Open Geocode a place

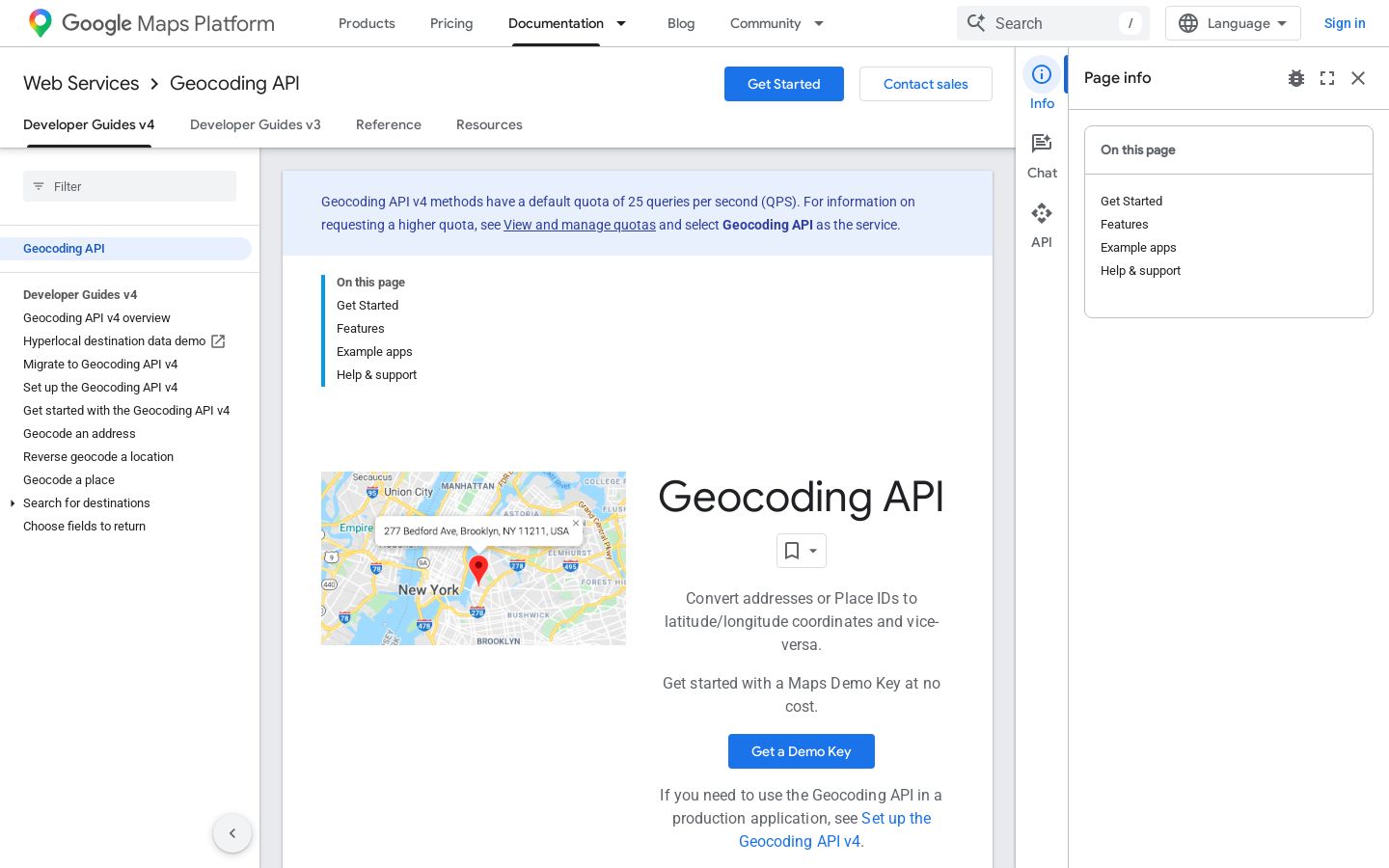68,480
